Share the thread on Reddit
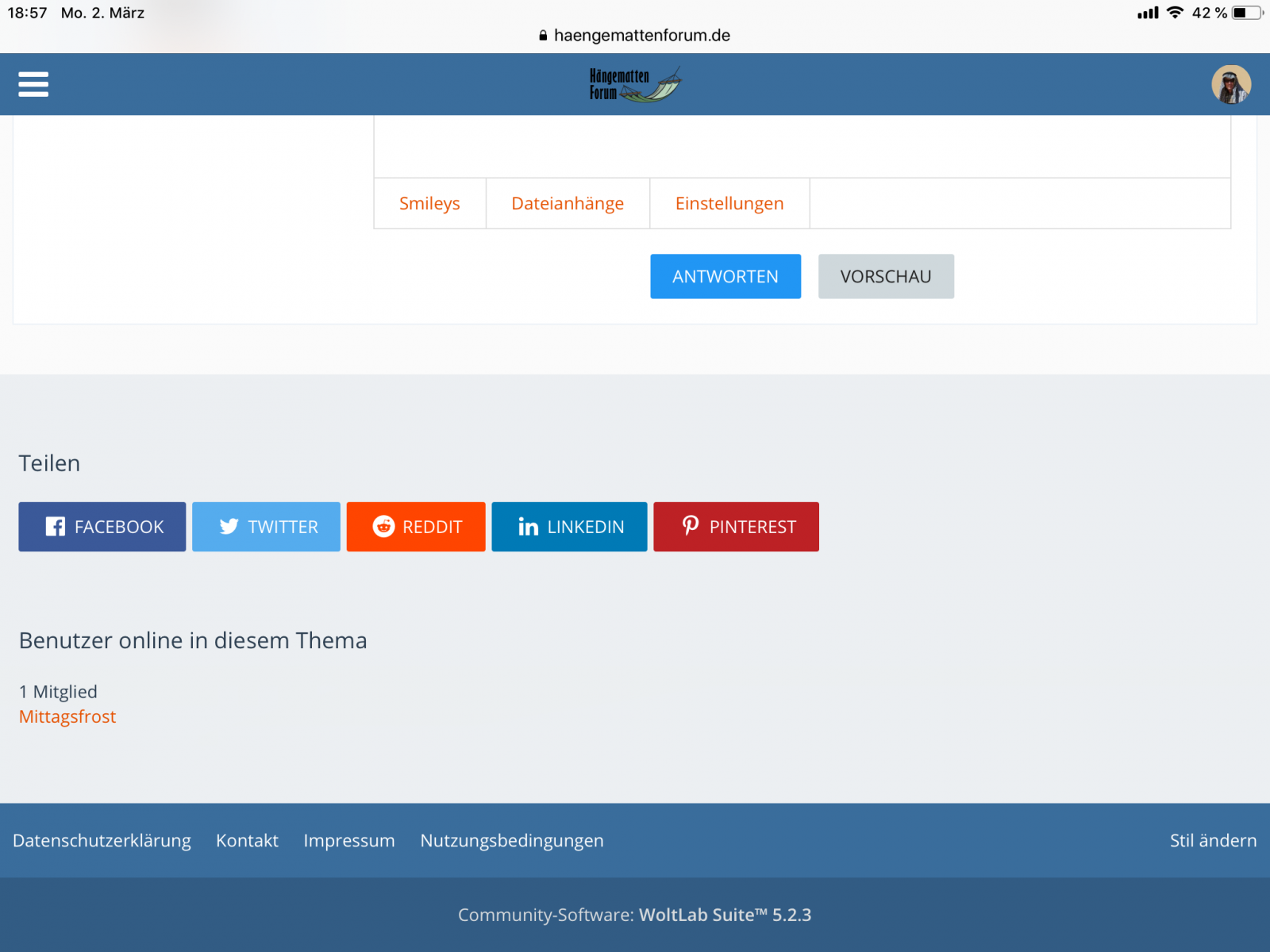Viewport: 1270px width, 952px height. point(416,527)
